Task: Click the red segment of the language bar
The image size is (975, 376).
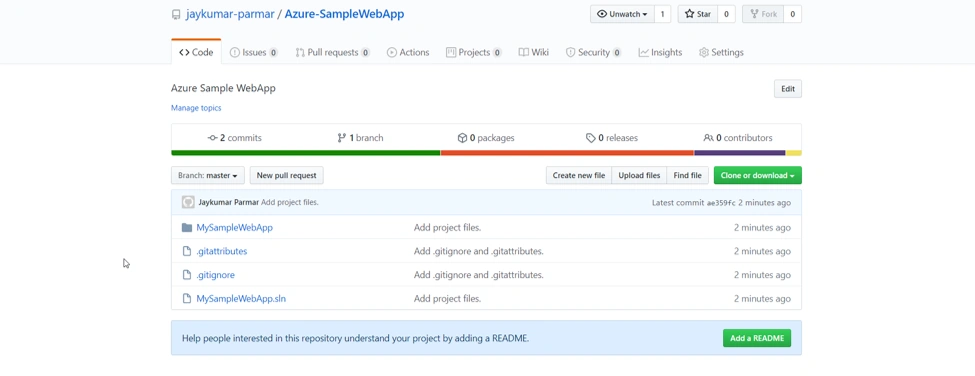Action: 567,153
